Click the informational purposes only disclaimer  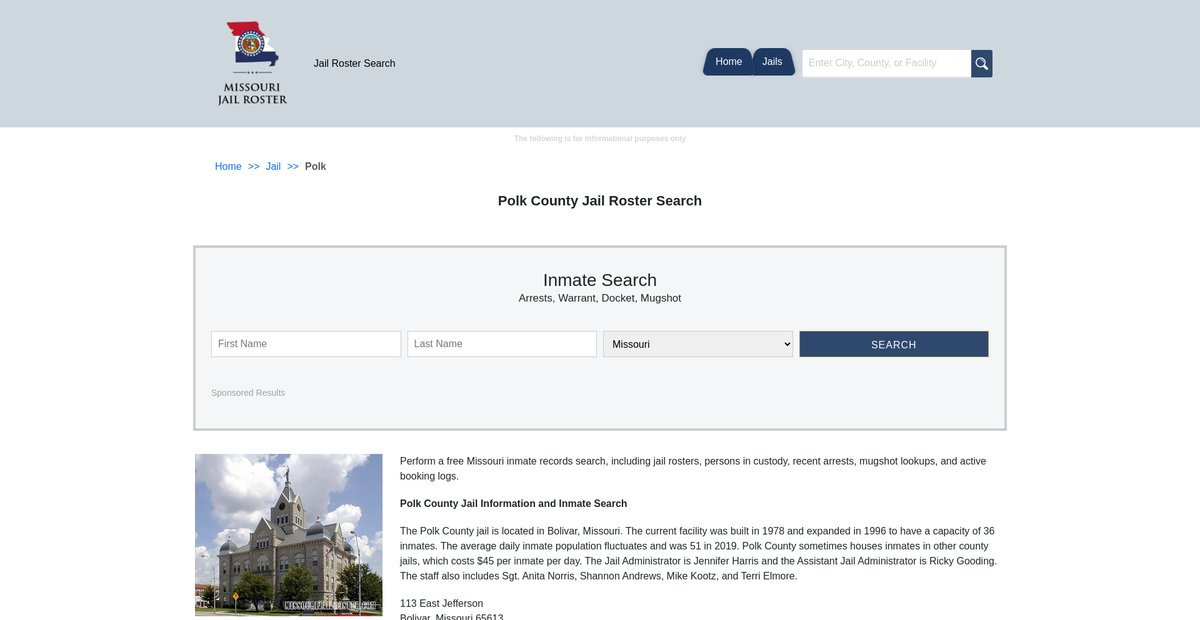click(x=600, y=138)
